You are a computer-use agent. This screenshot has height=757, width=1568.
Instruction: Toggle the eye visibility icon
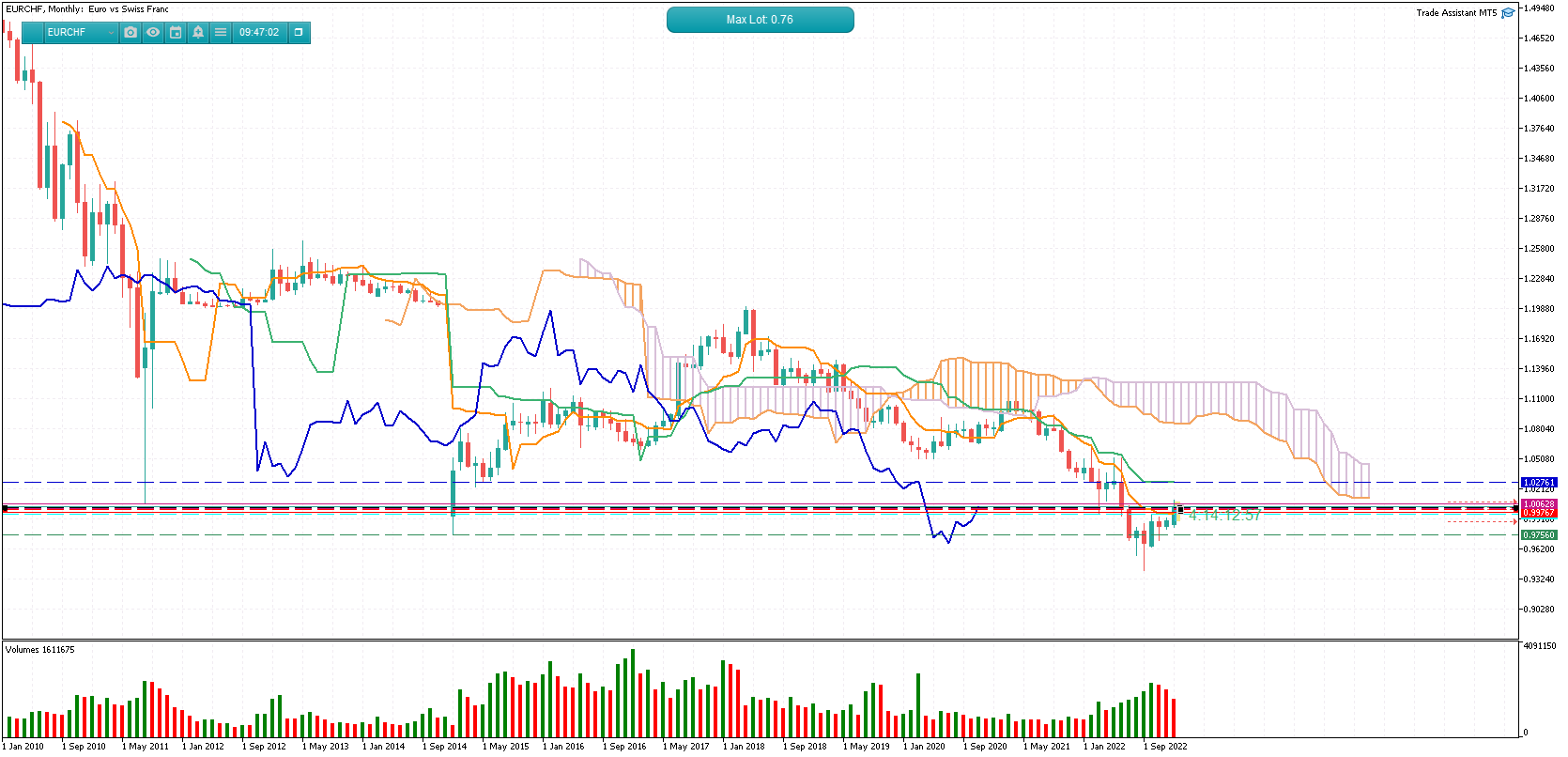pyautogui.click(x=153, y=32)
